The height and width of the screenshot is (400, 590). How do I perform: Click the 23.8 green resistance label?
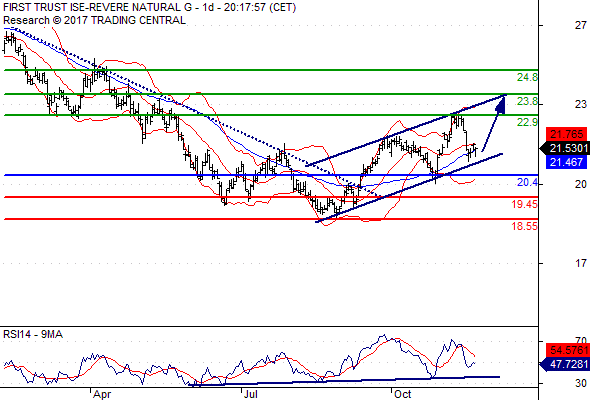527,102
